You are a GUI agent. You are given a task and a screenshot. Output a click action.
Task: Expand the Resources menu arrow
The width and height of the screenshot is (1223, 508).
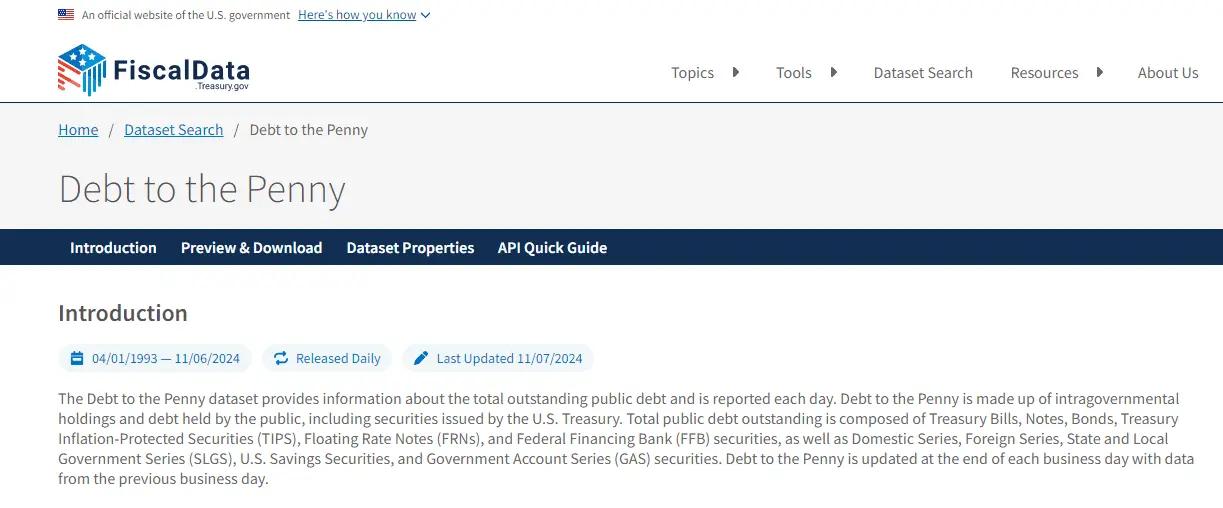tap(1100, 72)
